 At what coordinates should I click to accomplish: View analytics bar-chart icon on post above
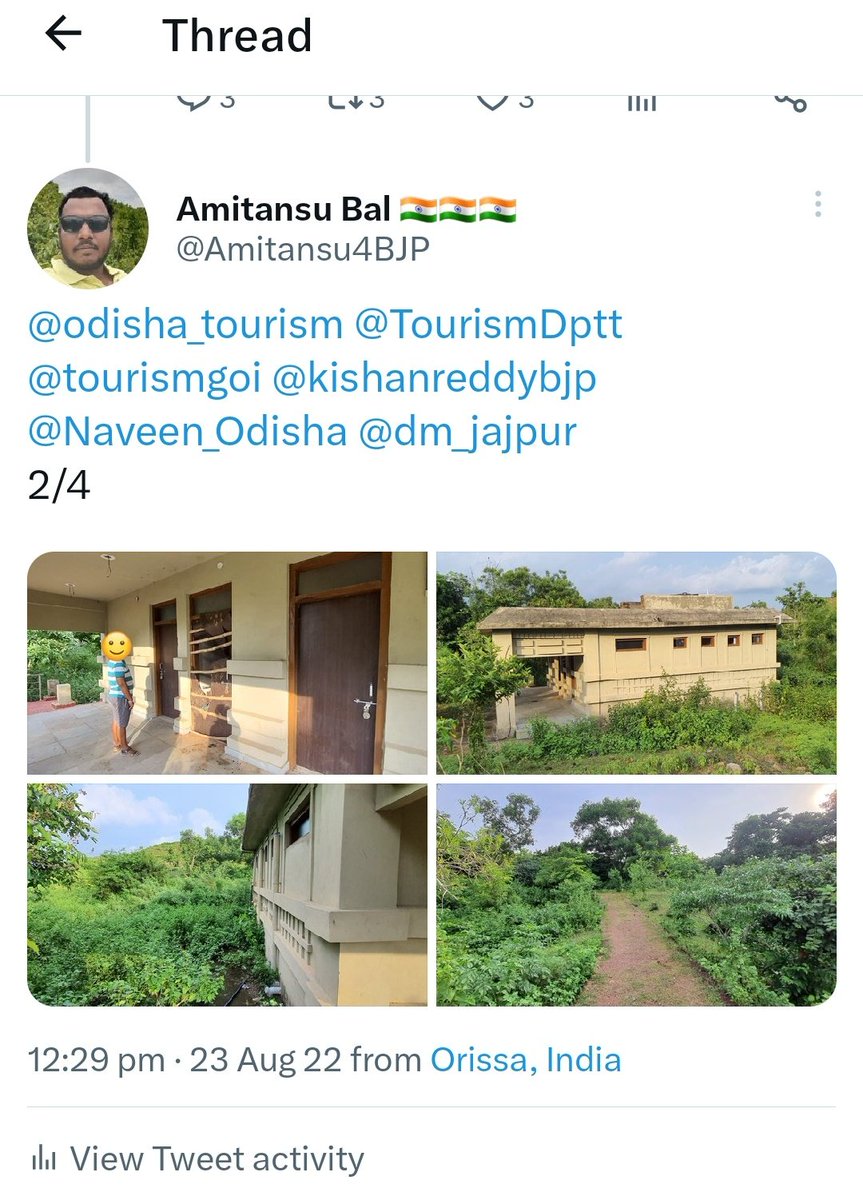point(641,101)
